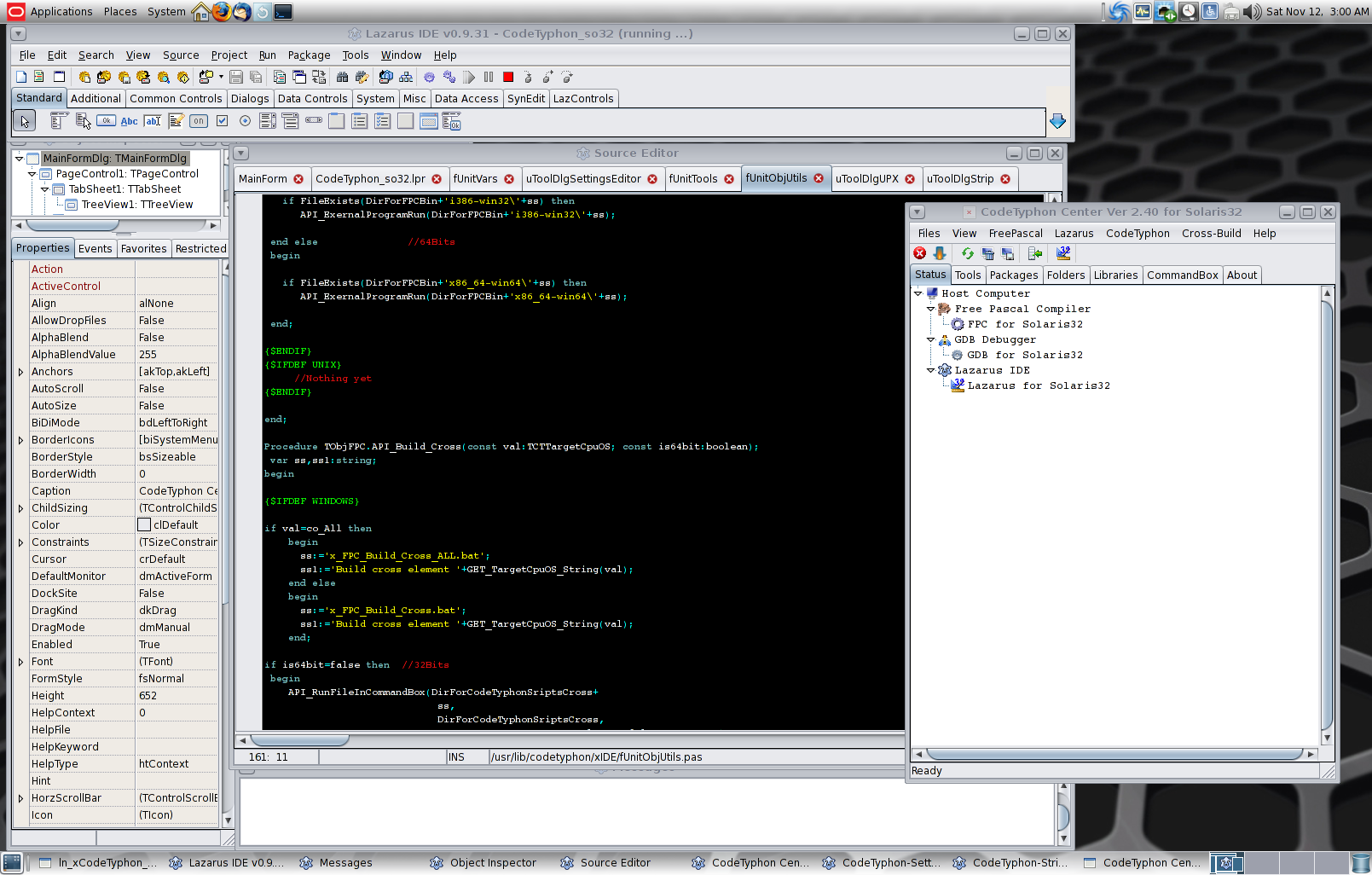Open dropdown arrow next to Open file icon
The image size is (1372, 875).
coord(221,77)
